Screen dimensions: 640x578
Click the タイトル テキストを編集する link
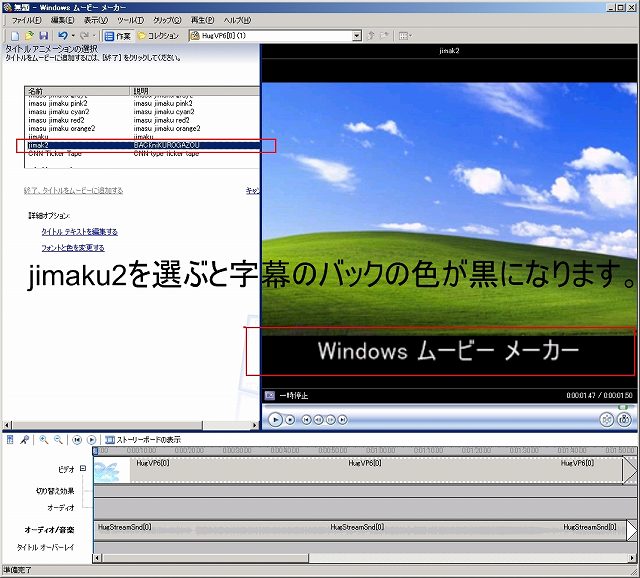(80, 232)
